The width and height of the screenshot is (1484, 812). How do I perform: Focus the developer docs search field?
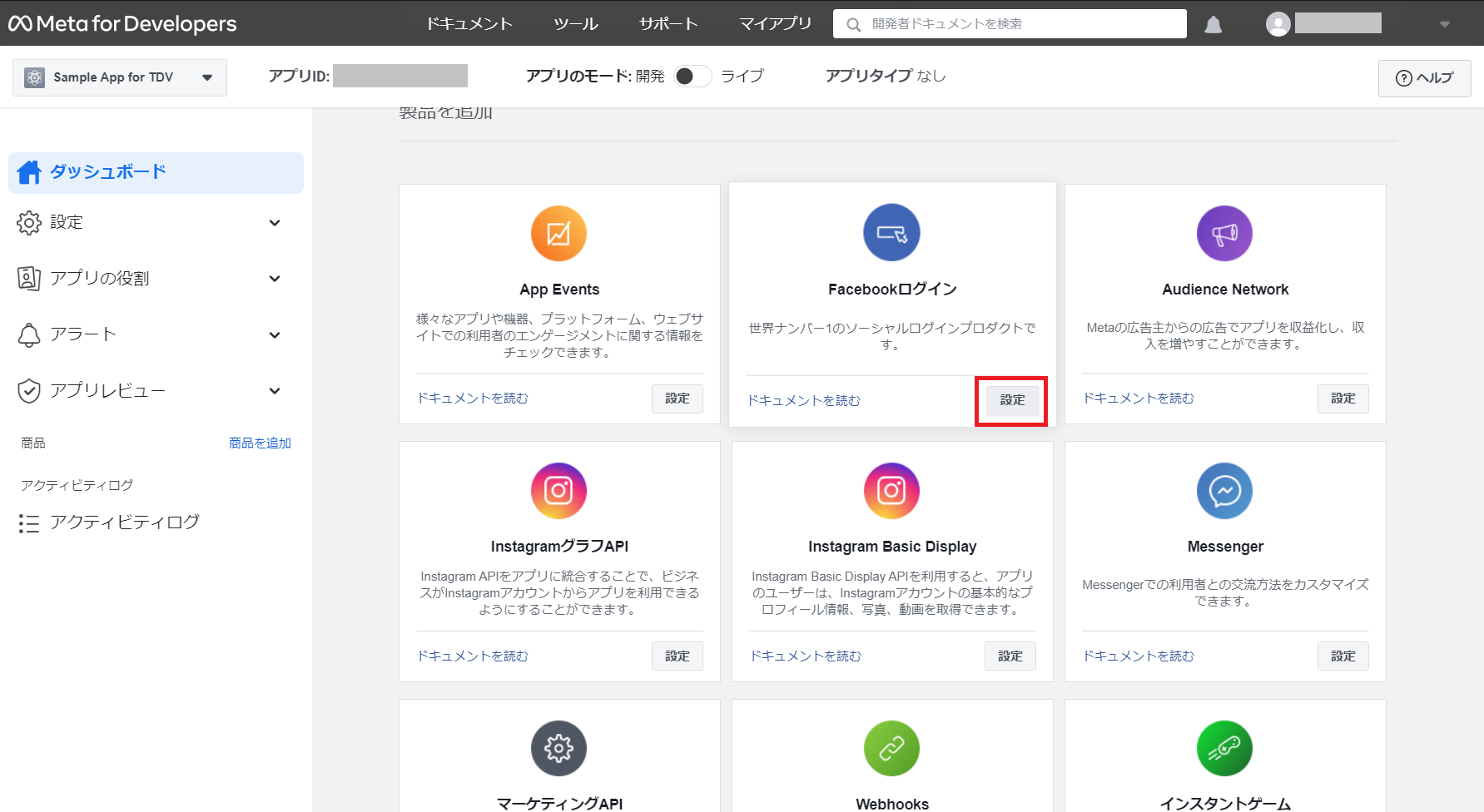tap(1010, 24)
